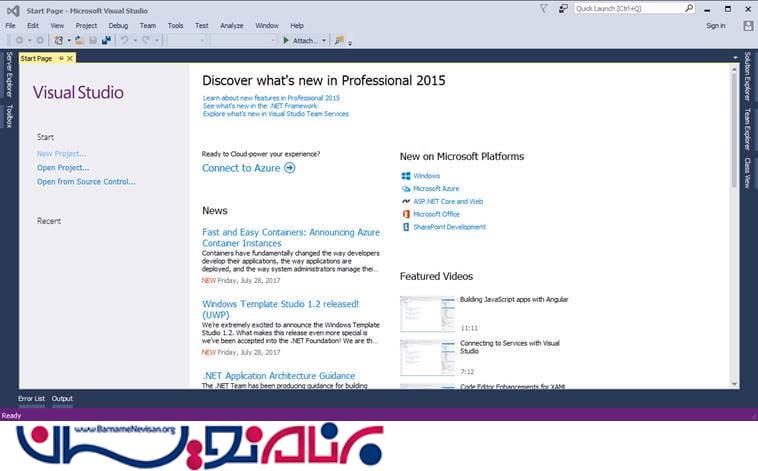Open the Team menu

coord(148,26)
